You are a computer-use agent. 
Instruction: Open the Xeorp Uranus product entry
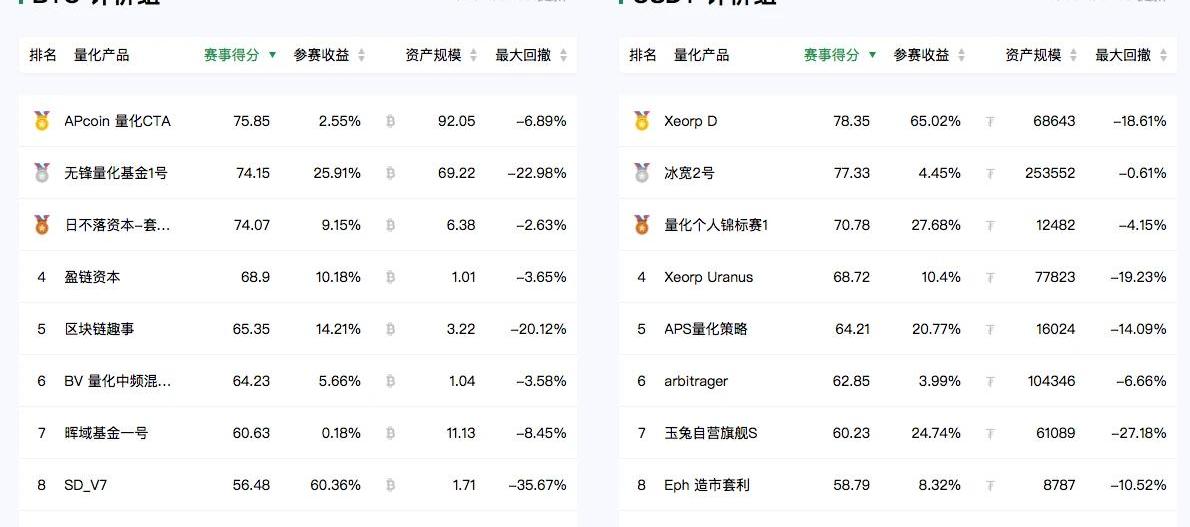tap(709, 277)
